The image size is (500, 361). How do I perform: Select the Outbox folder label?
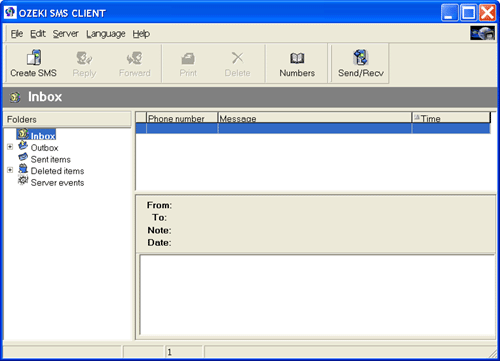tap(44, 148)
